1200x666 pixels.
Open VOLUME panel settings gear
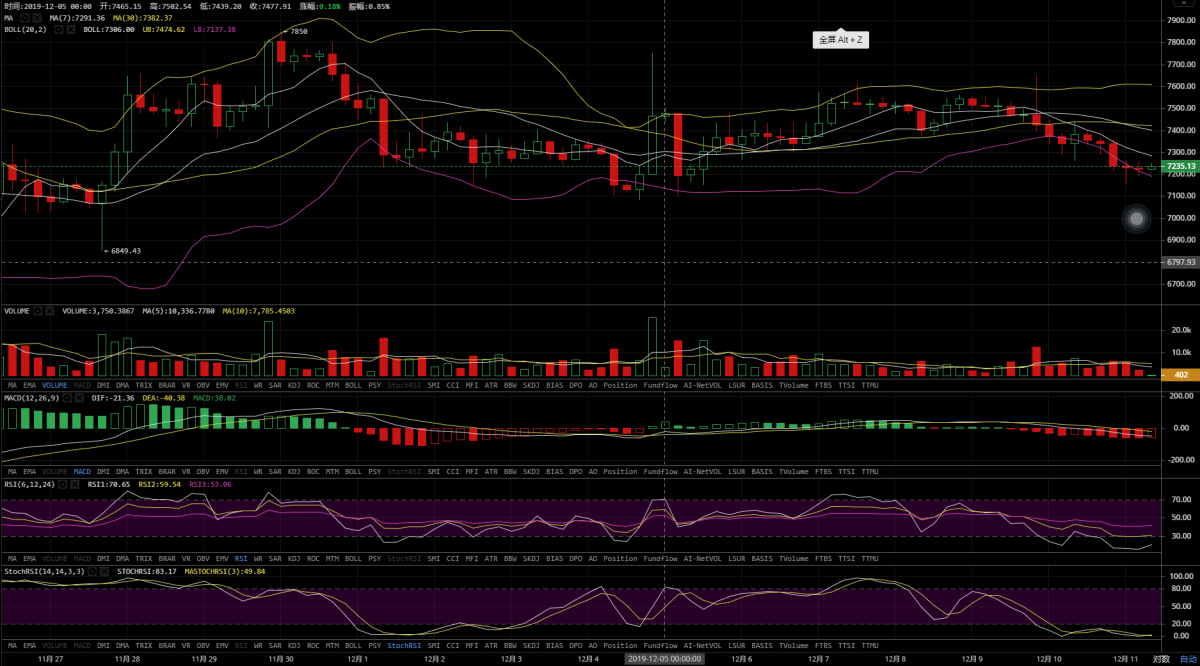point(38,311)
